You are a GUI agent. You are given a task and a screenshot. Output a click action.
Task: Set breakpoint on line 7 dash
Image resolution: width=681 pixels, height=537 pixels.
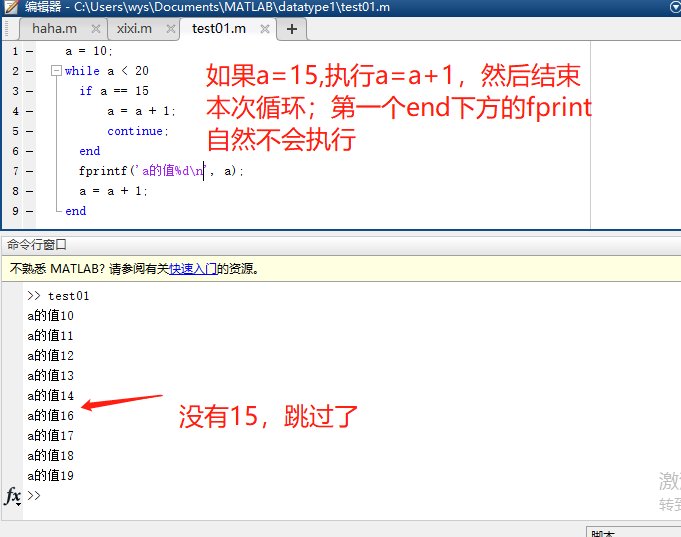click(x=30, y=171)
